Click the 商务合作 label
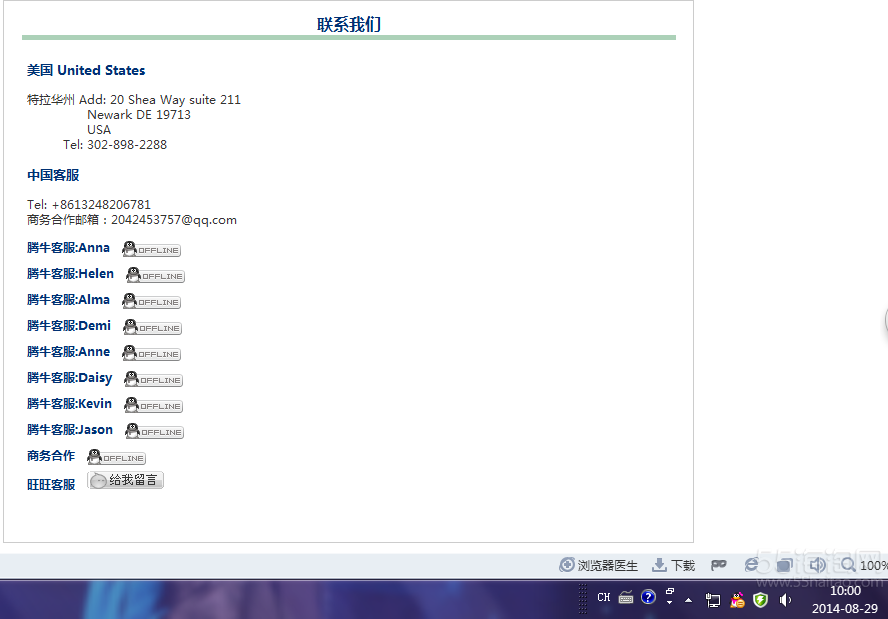The width and height of the screenshot is (888, 619). pyautogui.click(x=51, y=456)
